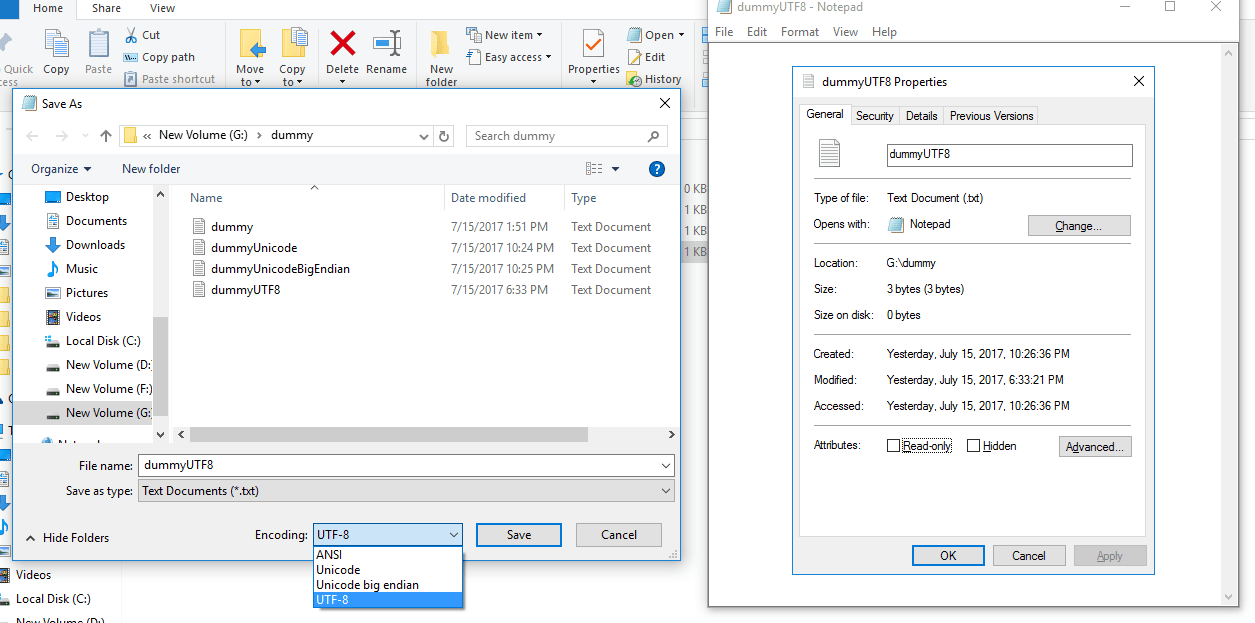The width and height of the screenshot is (1255, 623).
Task: Switch to the Previous Versions tab
Action: pyautogui.click(x=991, y=116)
